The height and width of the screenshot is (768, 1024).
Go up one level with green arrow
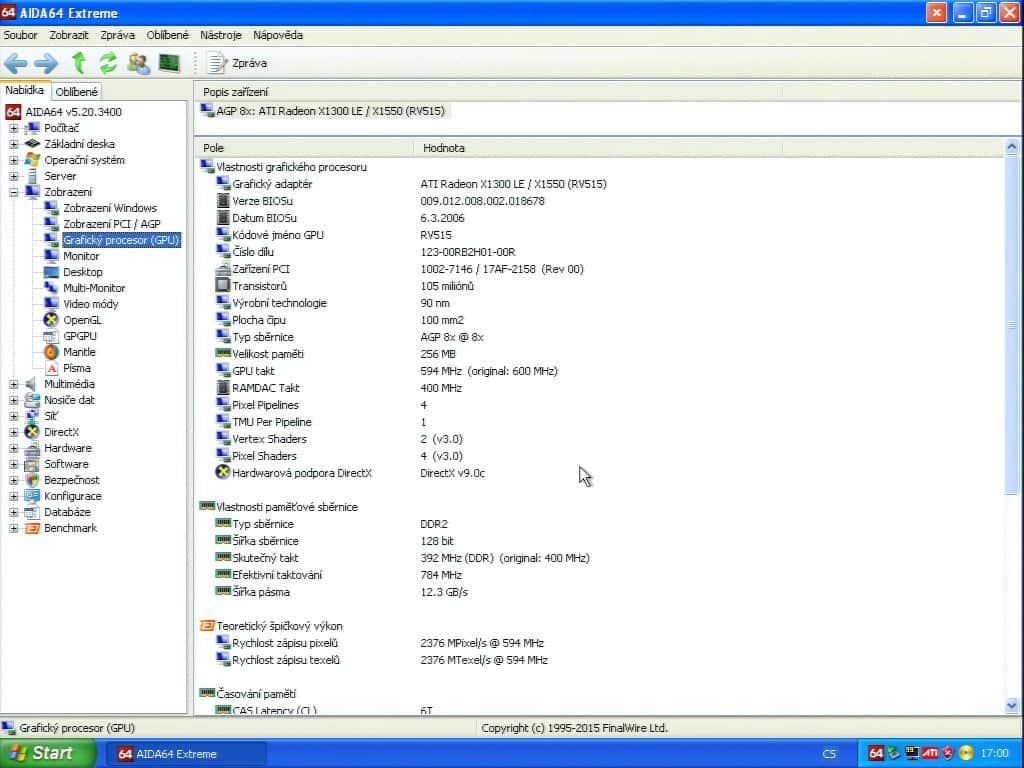78,63
